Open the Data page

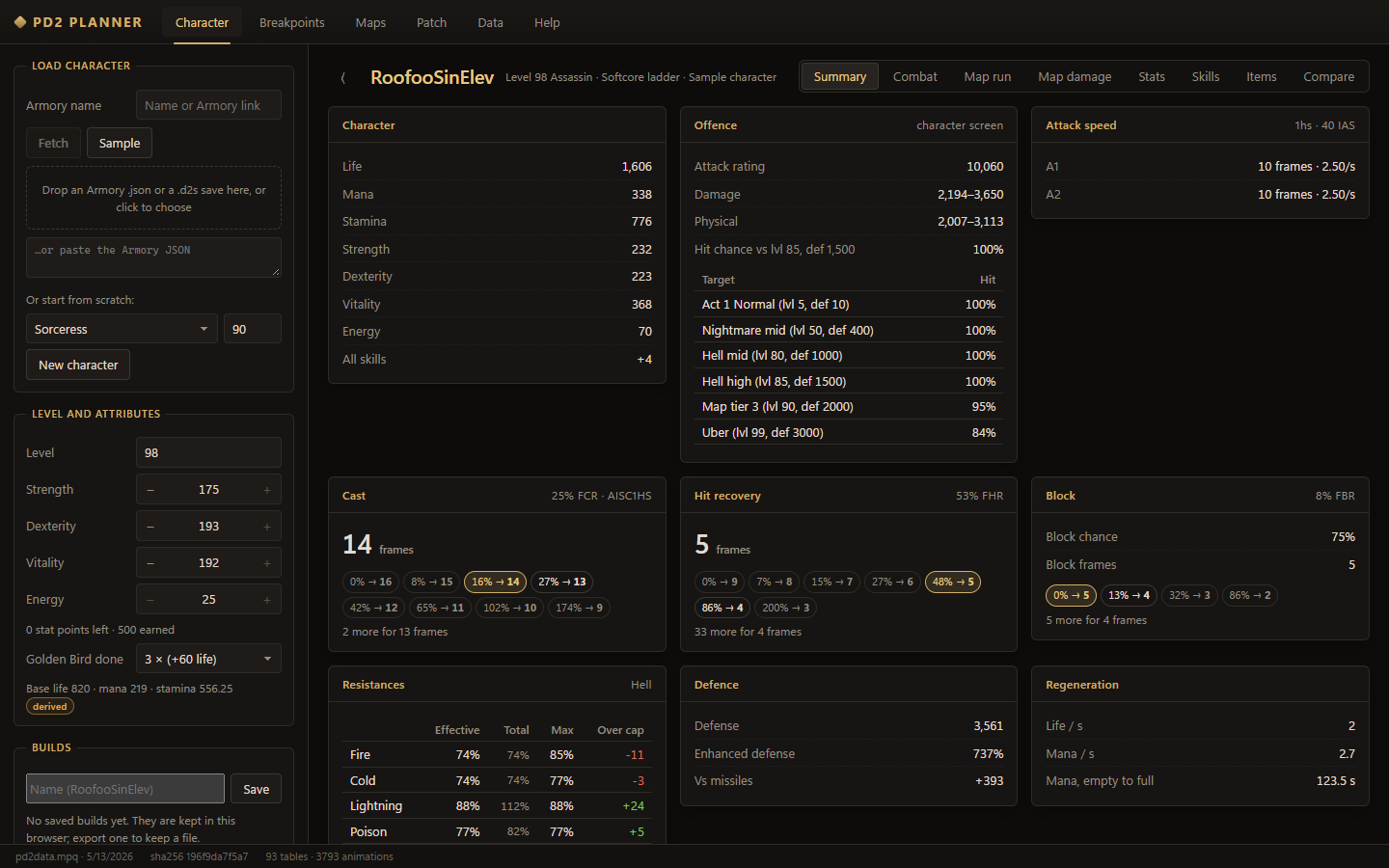pos(490,22)
